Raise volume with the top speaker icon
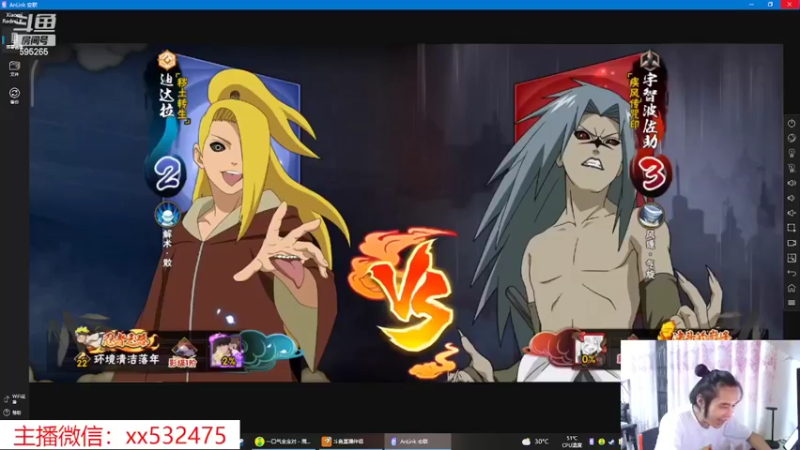The height and width of the screenshot is (450, 800). 791,183
